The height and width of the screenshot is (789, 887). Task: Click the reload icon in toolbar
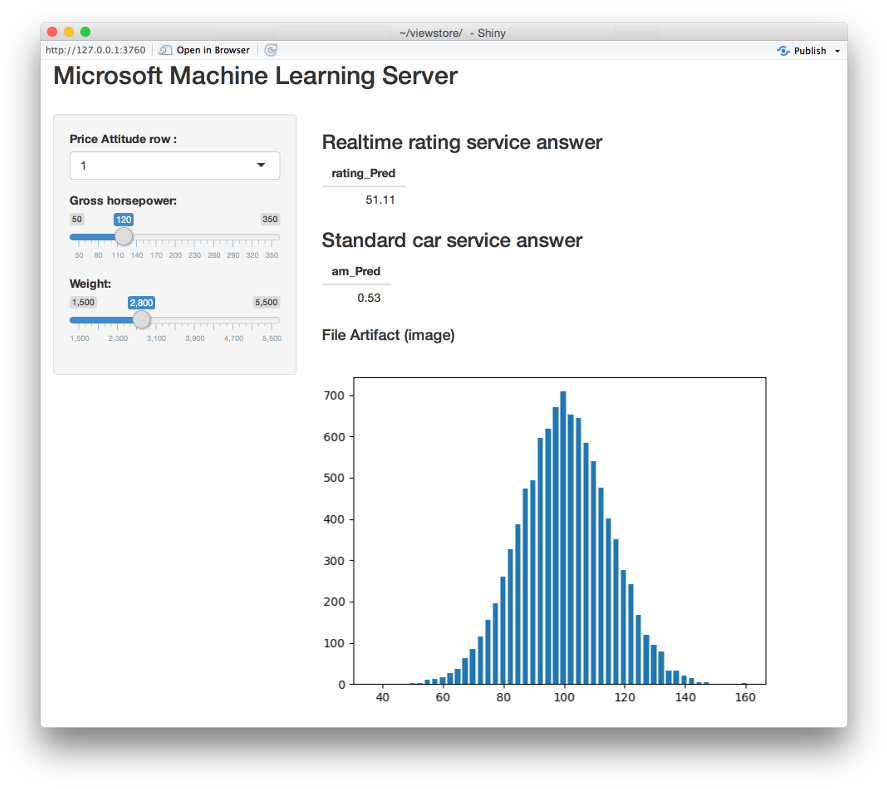coord(271,50)
